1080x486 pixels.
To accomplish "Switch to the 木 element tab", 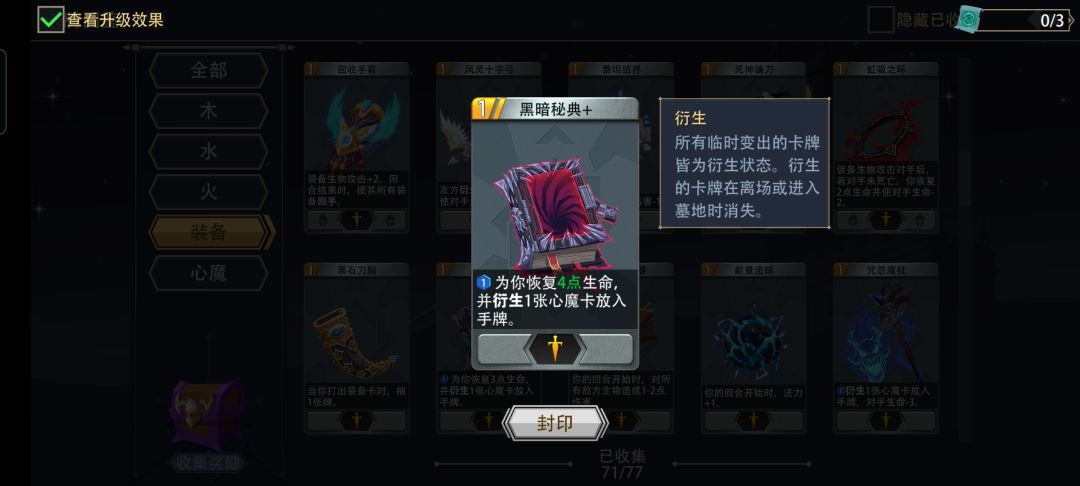I will tap(208, 112).
